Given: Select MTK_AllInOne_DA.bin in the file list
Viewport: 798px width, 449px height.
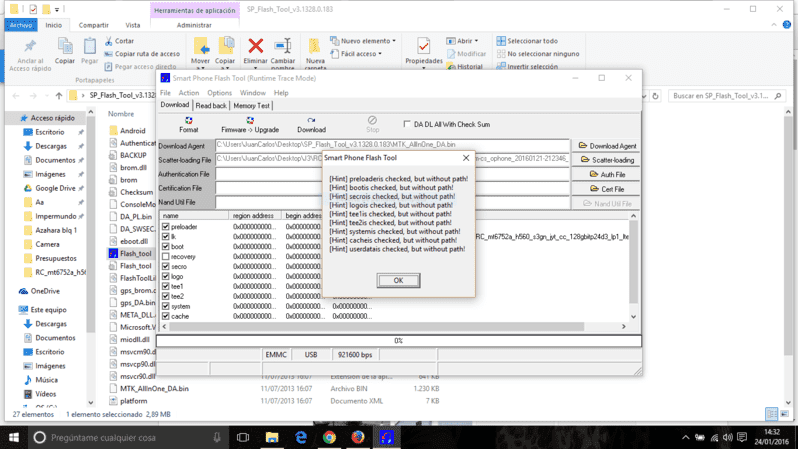Looking at the screenshot, I should pyautogui.click(x=154, y=388).
